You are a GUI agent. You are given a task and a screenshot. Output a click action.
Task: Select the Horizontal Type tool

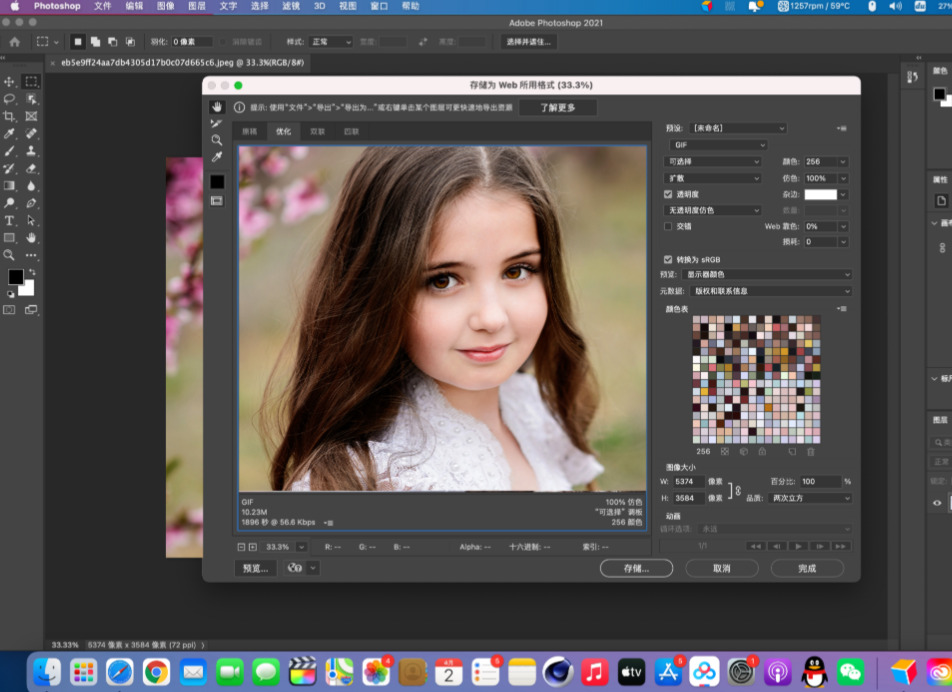pos(10,220)
